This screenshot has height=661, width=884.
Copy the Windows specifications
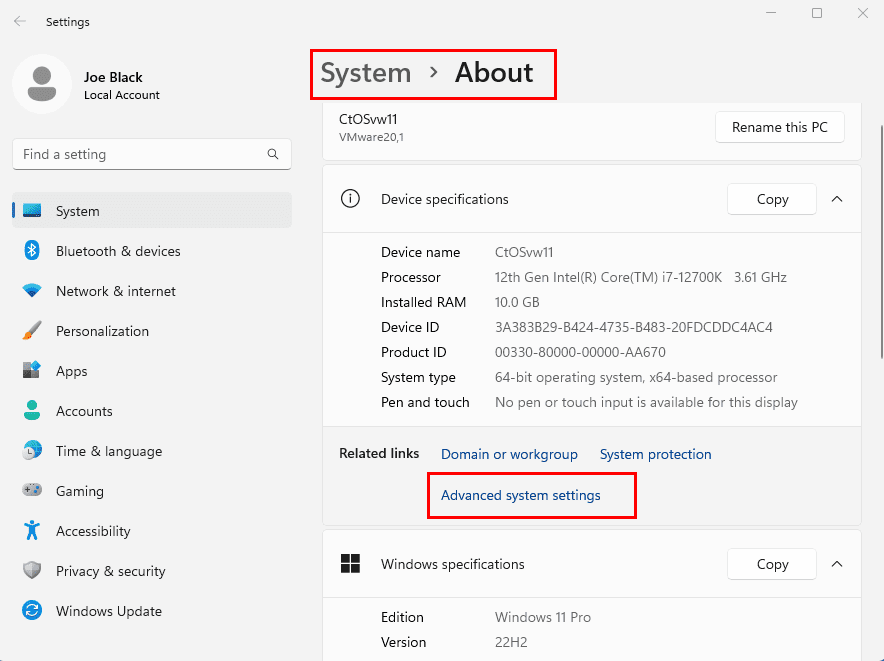point(772,564)
